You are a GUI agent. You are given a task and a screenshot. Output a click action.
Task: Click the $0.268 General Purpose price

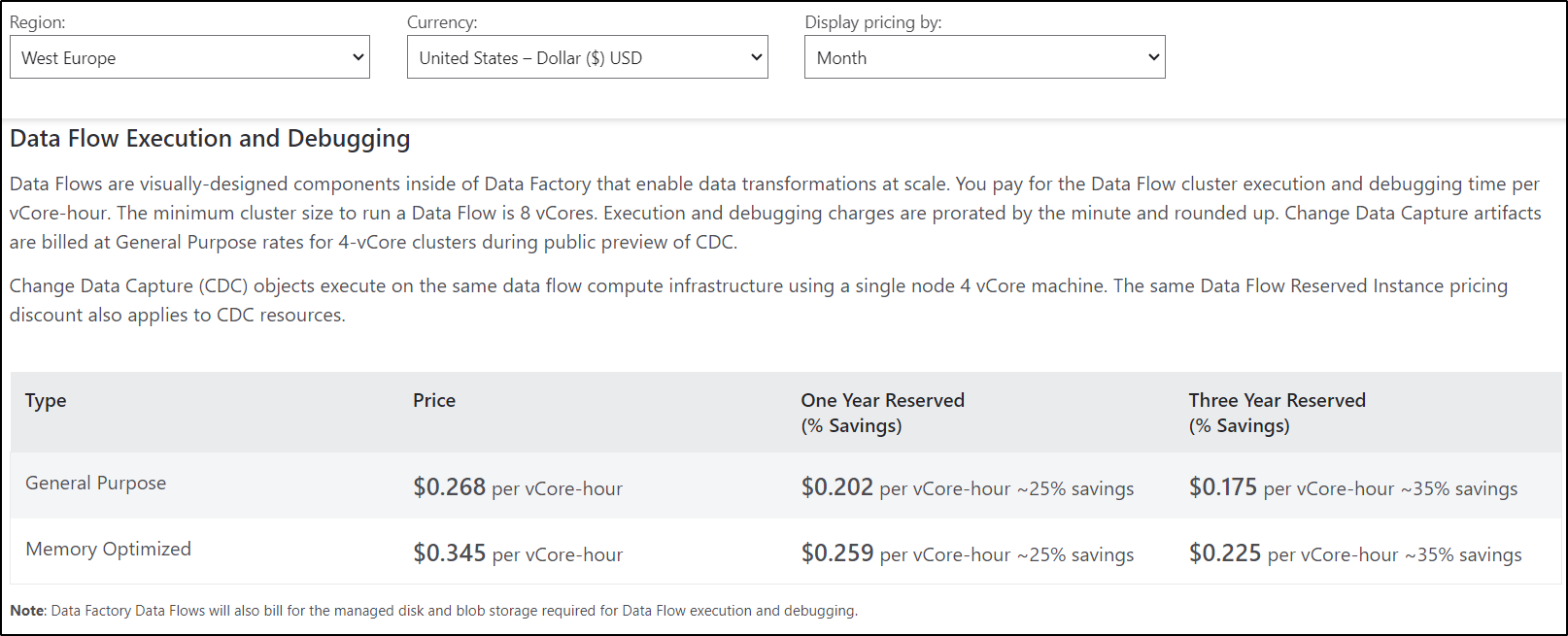450,487
